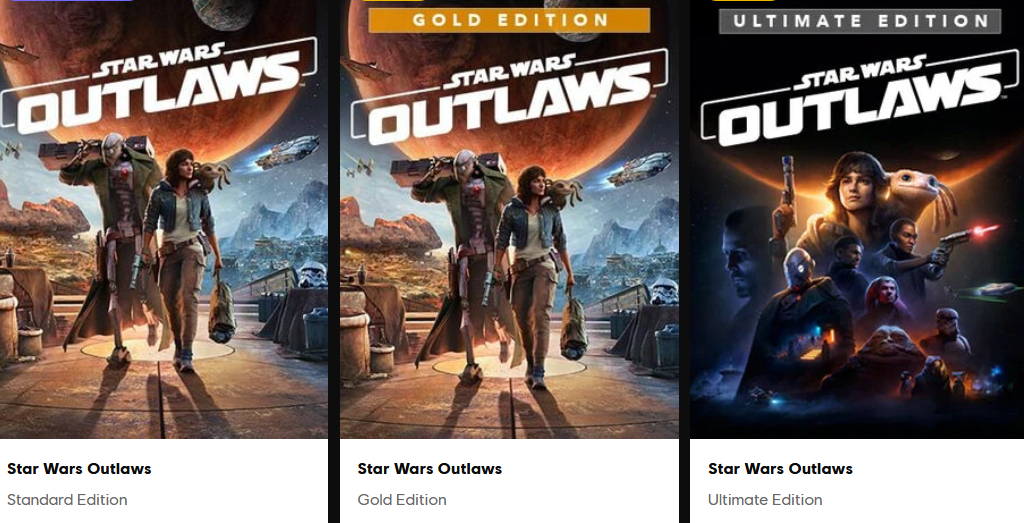Select Star Wars Outlaws title above Ultimate Edition
The width and height of the screenshot is (1024, 523).
pyautogui.click(x=780, y=469)
